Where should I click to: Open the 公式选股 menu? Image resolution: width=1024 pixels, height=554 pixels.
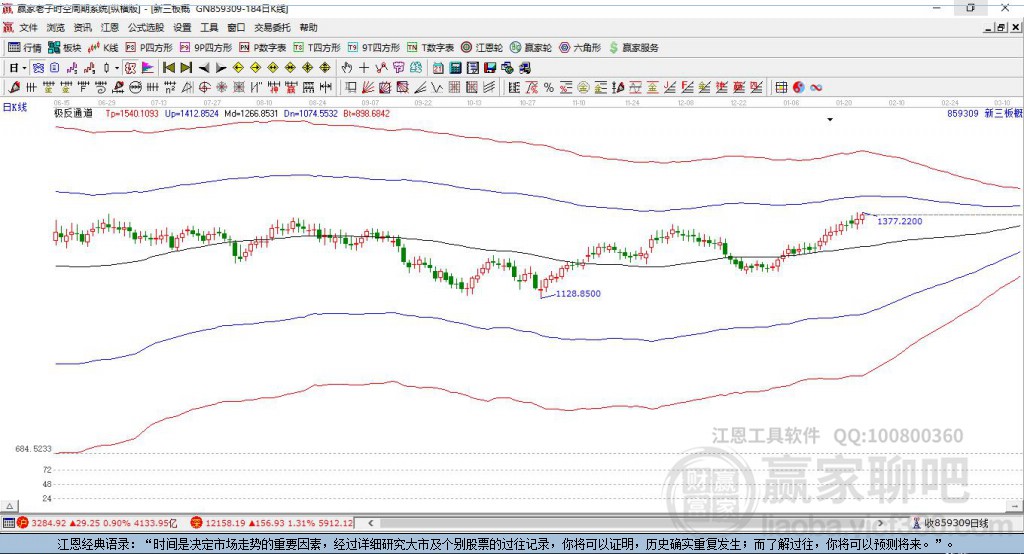tap(146, 27)
